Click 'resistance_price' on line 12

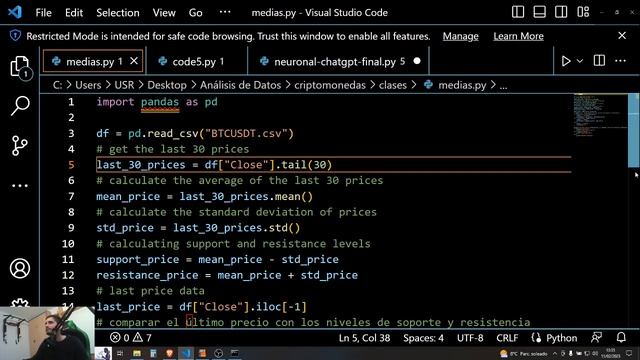(147, 275)
